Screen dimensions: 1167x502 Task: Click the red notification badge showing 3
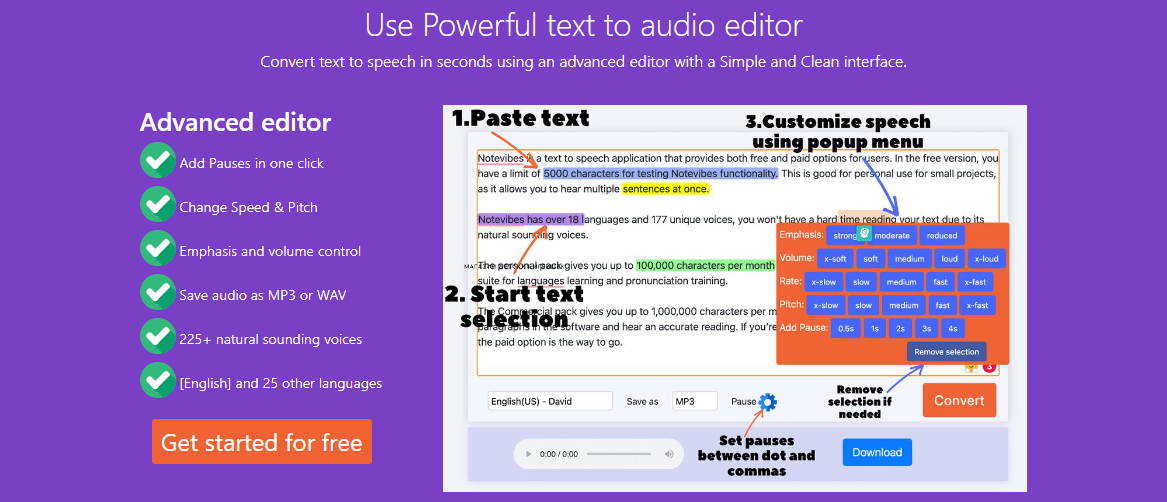pos(989,366)
